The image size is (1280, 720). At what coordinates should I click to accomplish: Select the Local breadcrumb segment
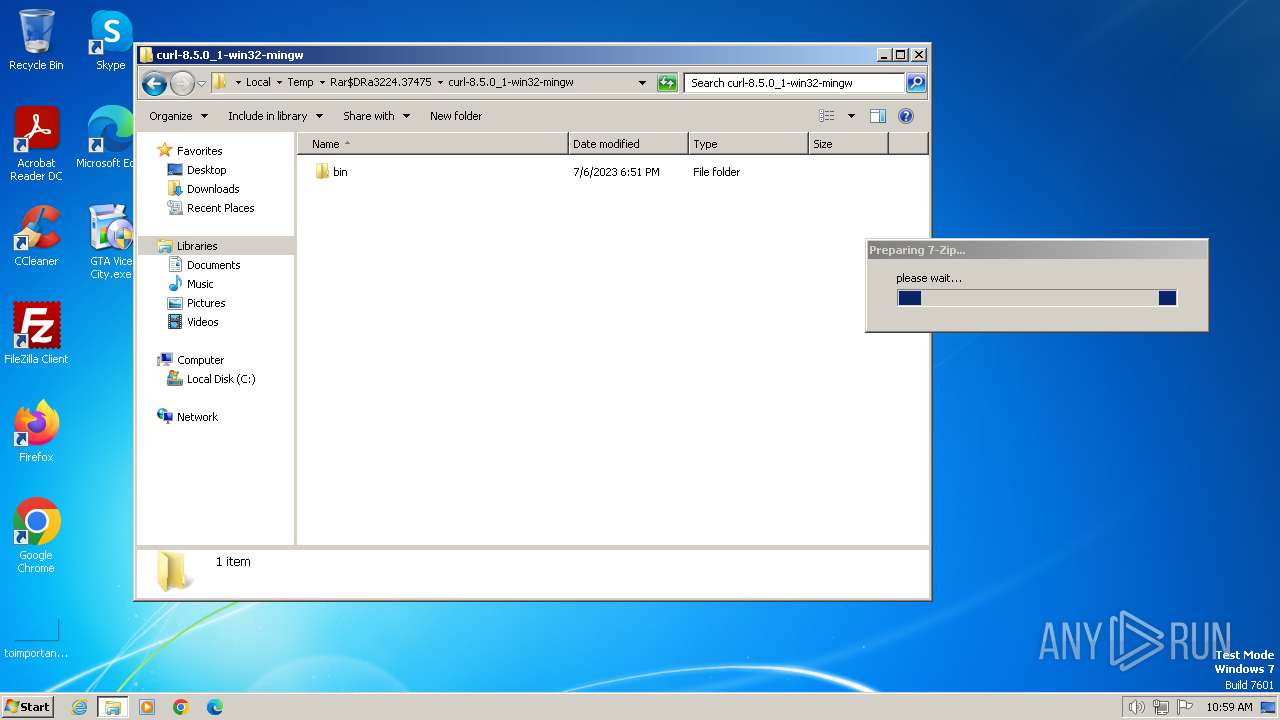(x=258, y=83)
